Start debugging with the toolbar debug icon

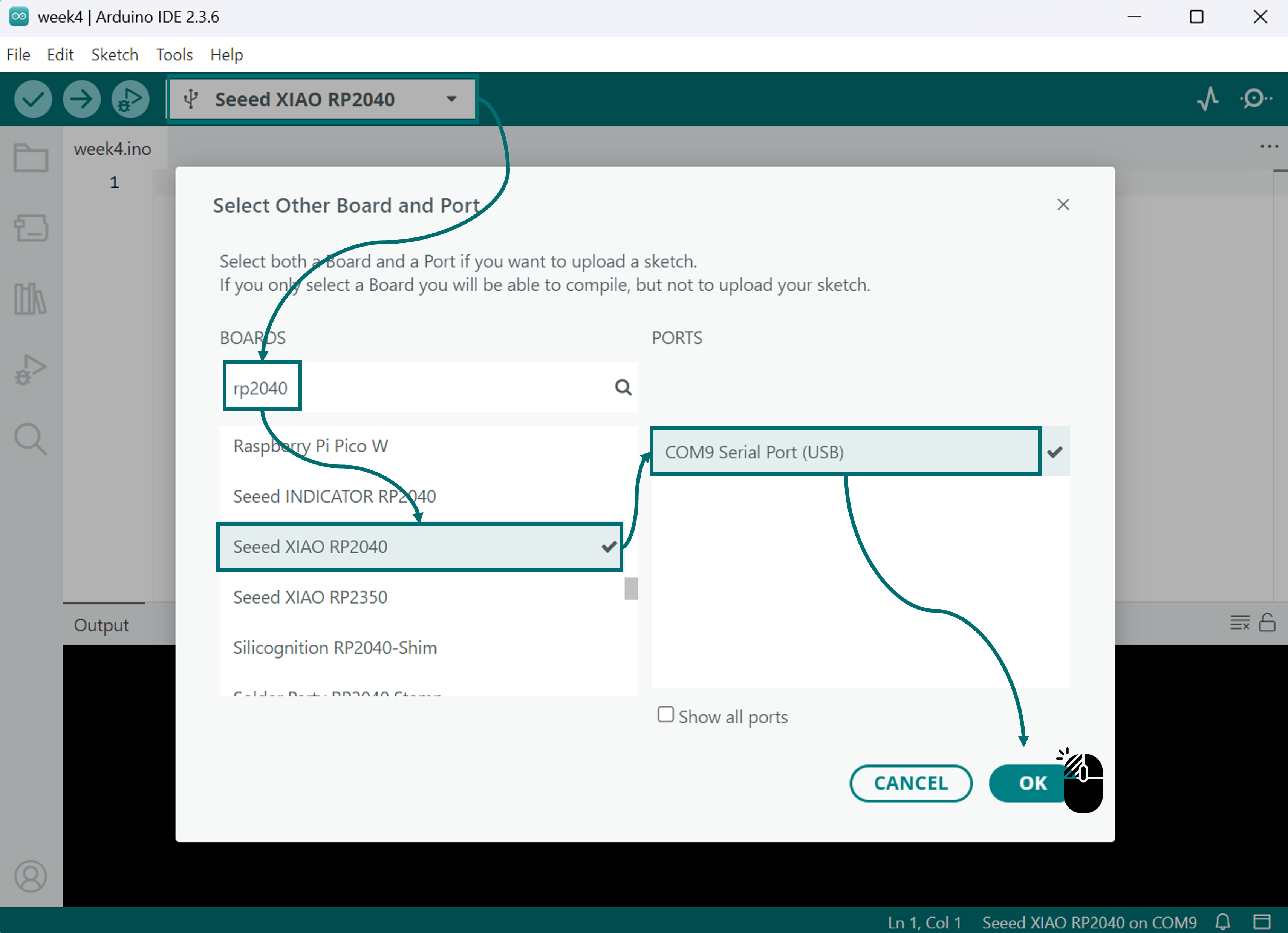pos(130,100)
